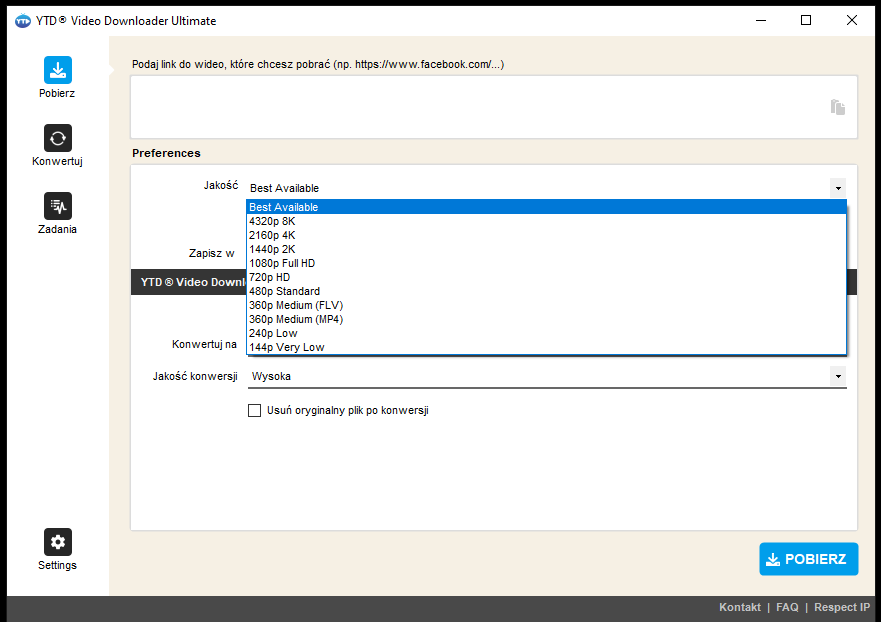Select '480p Standard' quality option
881x622 pixels.
click(546, 292)
